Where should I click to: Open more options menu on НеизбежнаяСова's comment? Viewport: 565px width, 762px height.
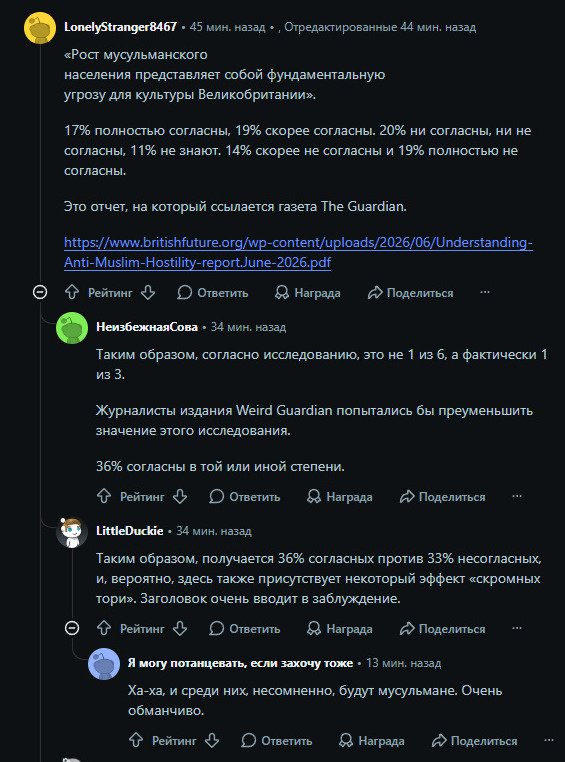[517, 496]
